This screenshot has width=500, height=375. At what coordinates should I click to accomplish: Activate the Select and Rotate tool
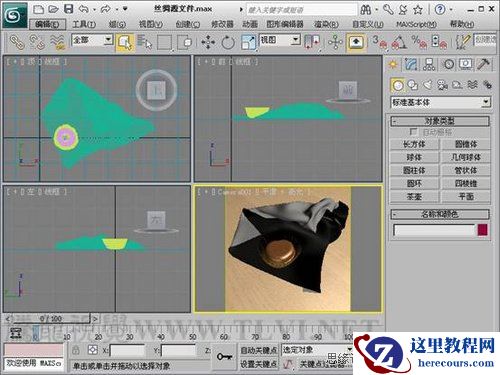pos(228,42)
